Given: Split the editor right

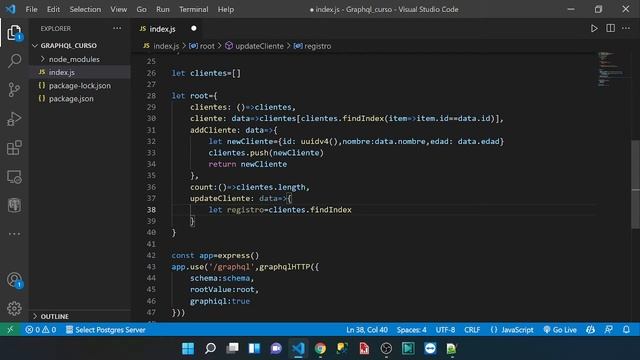Looking at the screenshot, I should [610, 28].
